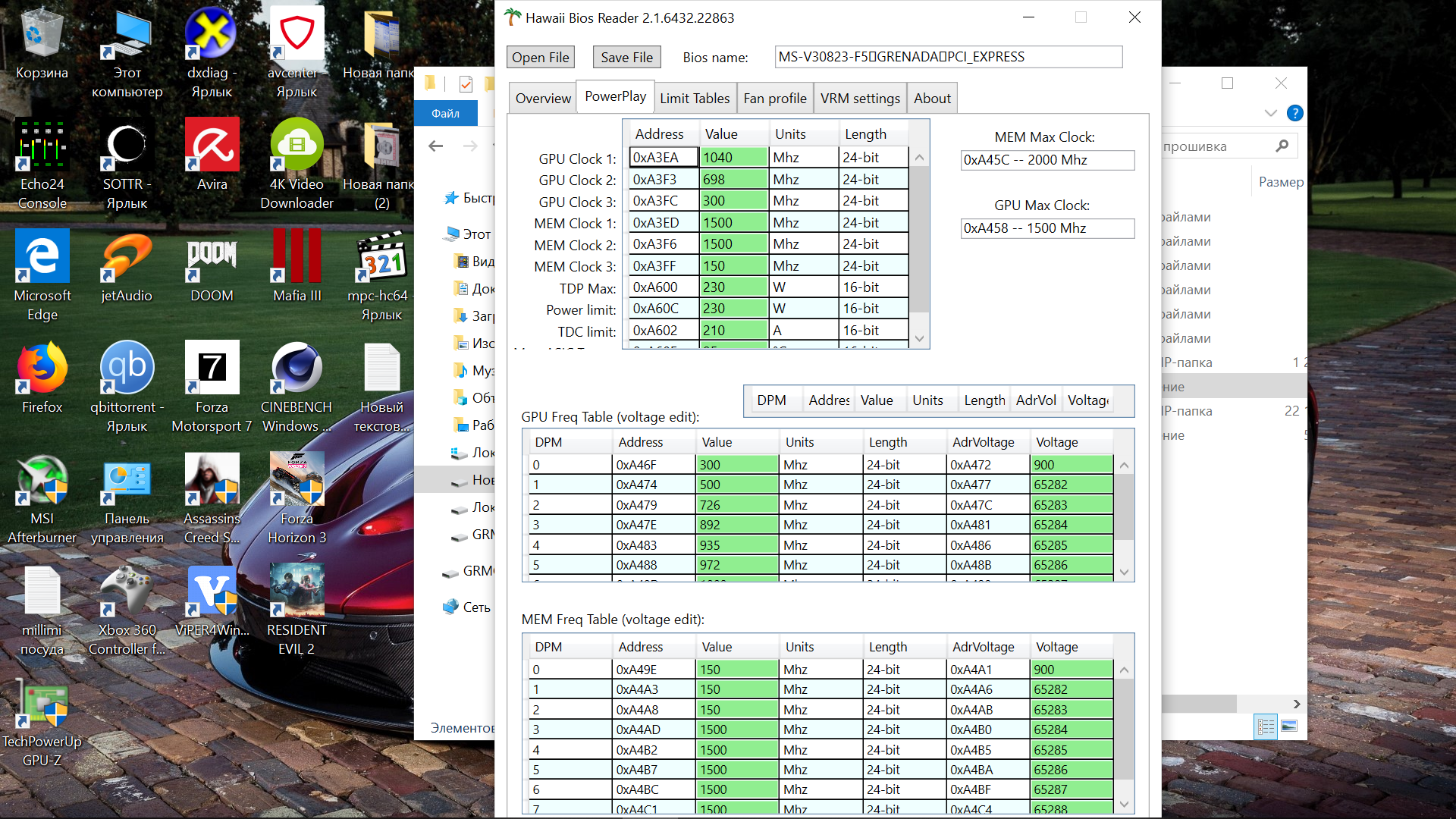This screenshot has width=1456, height=819.
Task: Switch to the Fan profile tab
Action: tap(774, 99)
